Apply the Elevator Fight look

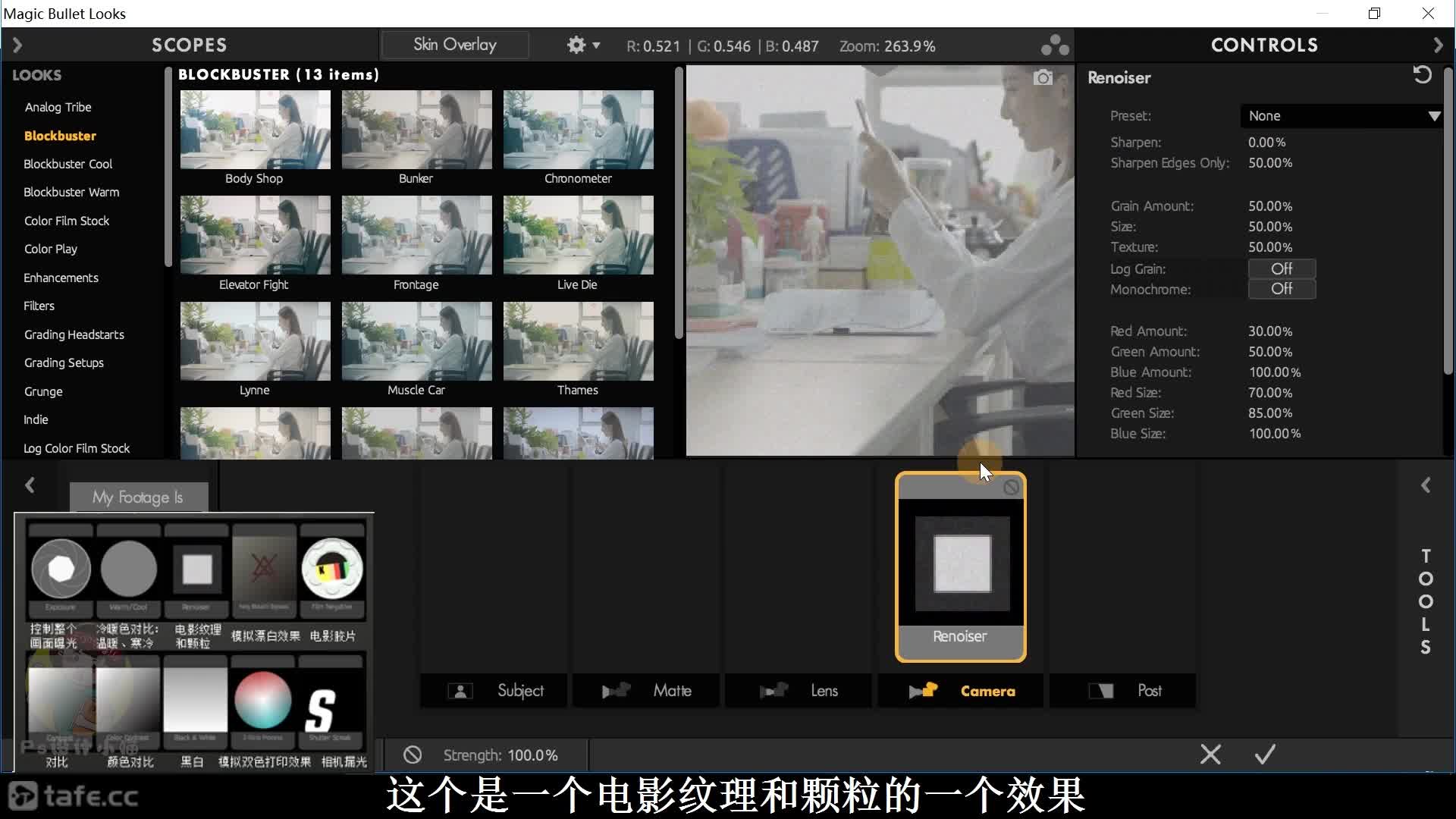(255, 235)
